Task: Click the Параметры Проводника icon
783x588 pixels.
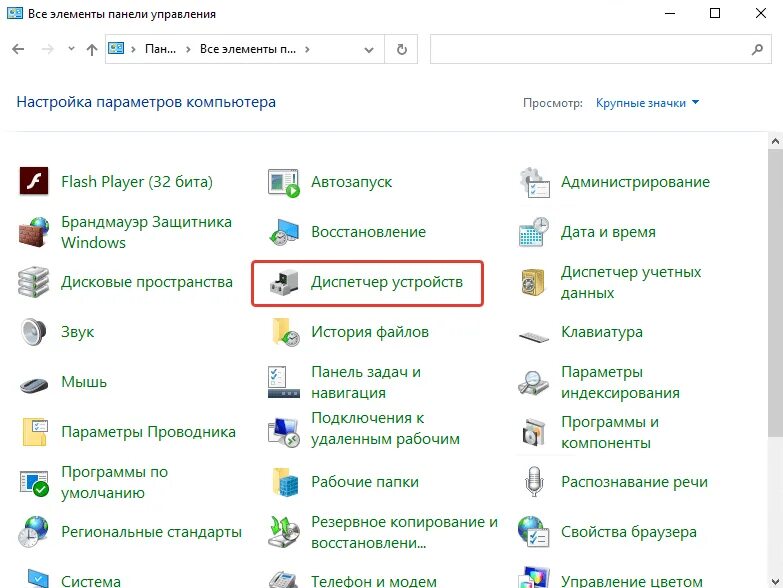Action: pos(35,432)
